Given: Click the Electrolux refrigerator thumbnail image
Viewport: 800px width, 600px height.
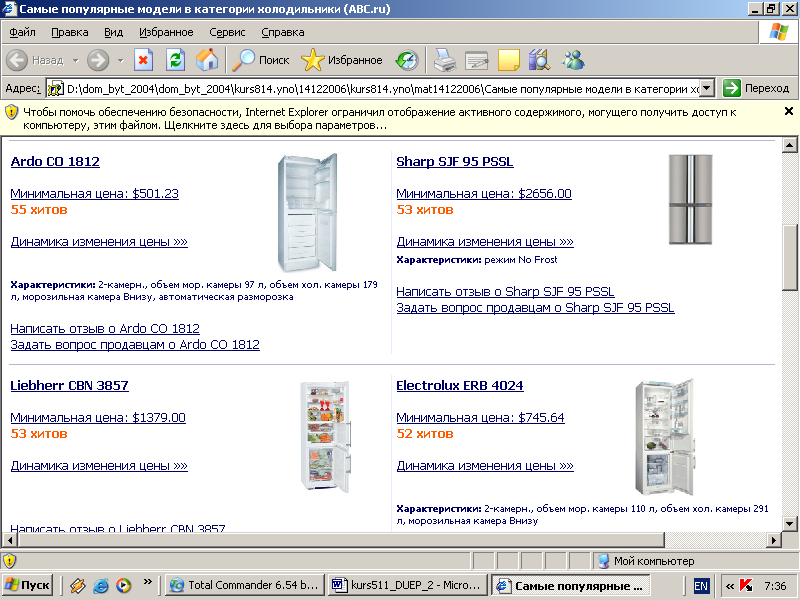Looking at the screenshot, I should click(x=664, y=437).
